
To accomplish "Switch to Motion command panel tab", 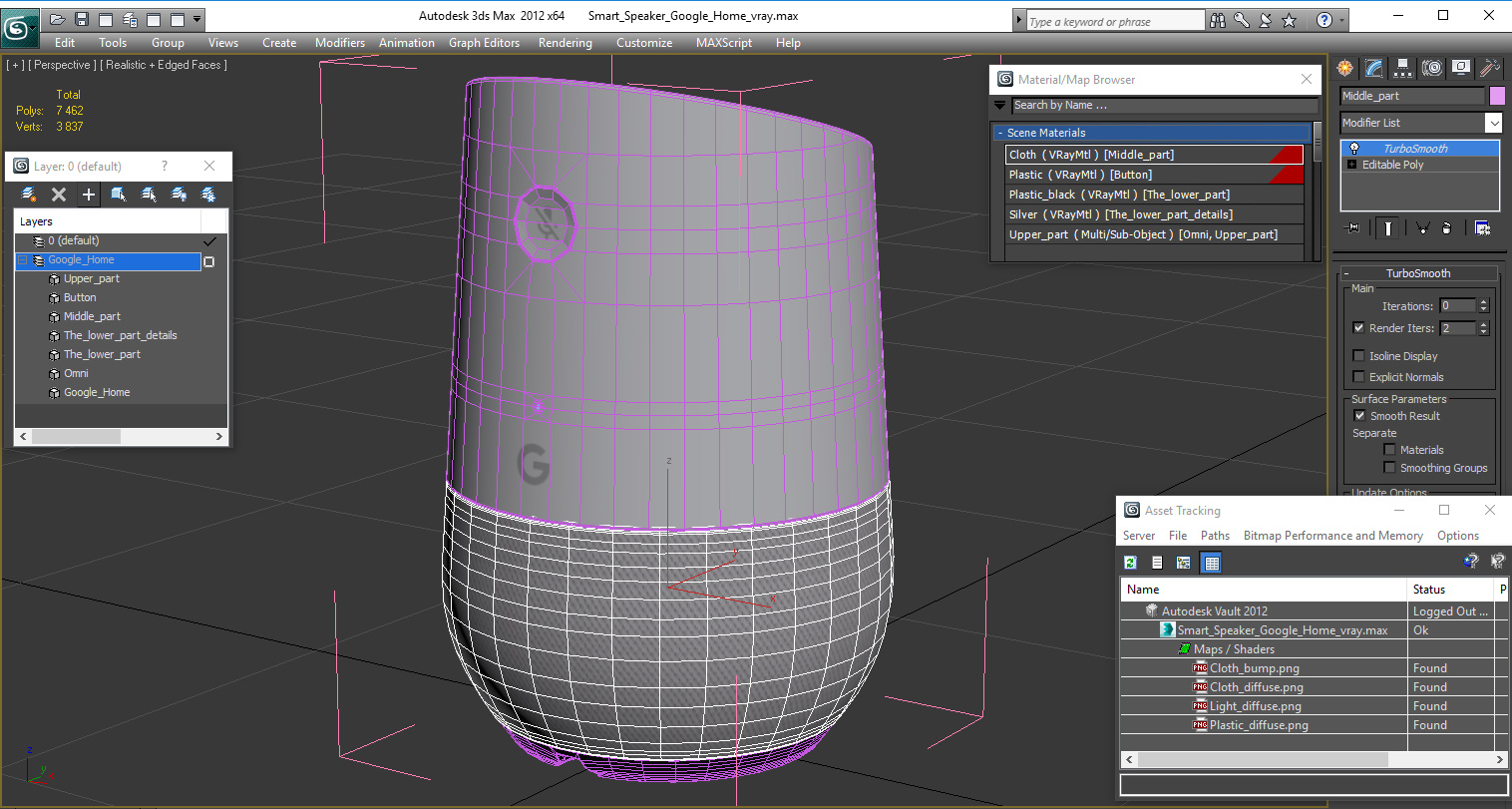I will 1432,67.
